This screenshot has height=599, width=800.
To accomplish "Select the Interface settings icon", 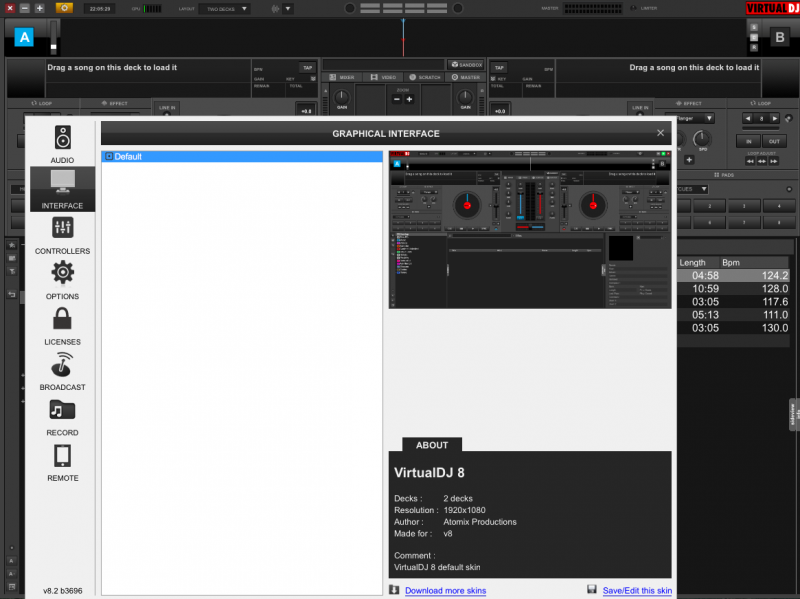I will point(63,188).
